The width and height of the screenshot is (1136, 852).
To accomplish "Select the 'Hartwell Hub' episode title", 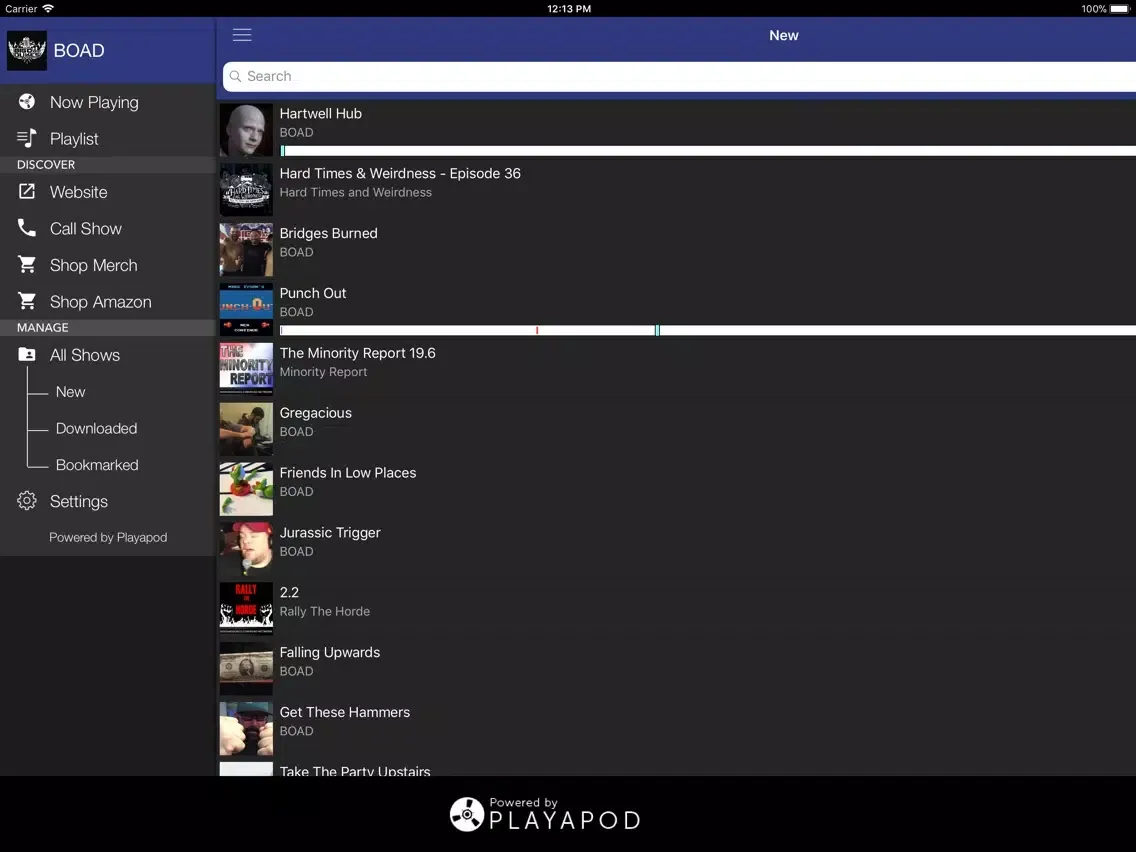I will [x=320, y=114].
